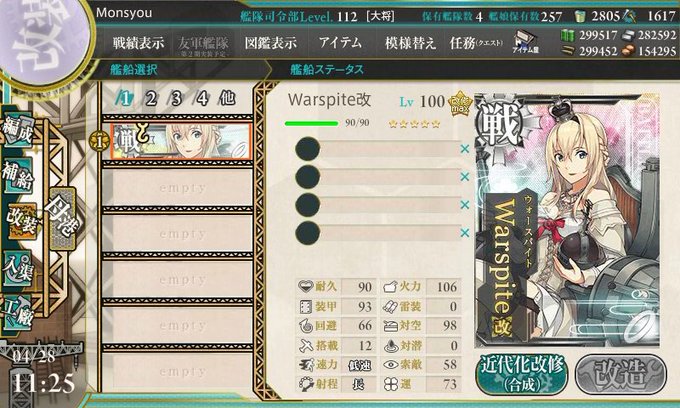Screen dimensions: 680x408
Task: Open the 編成 fleet composition icon
Action: point(18,132)
